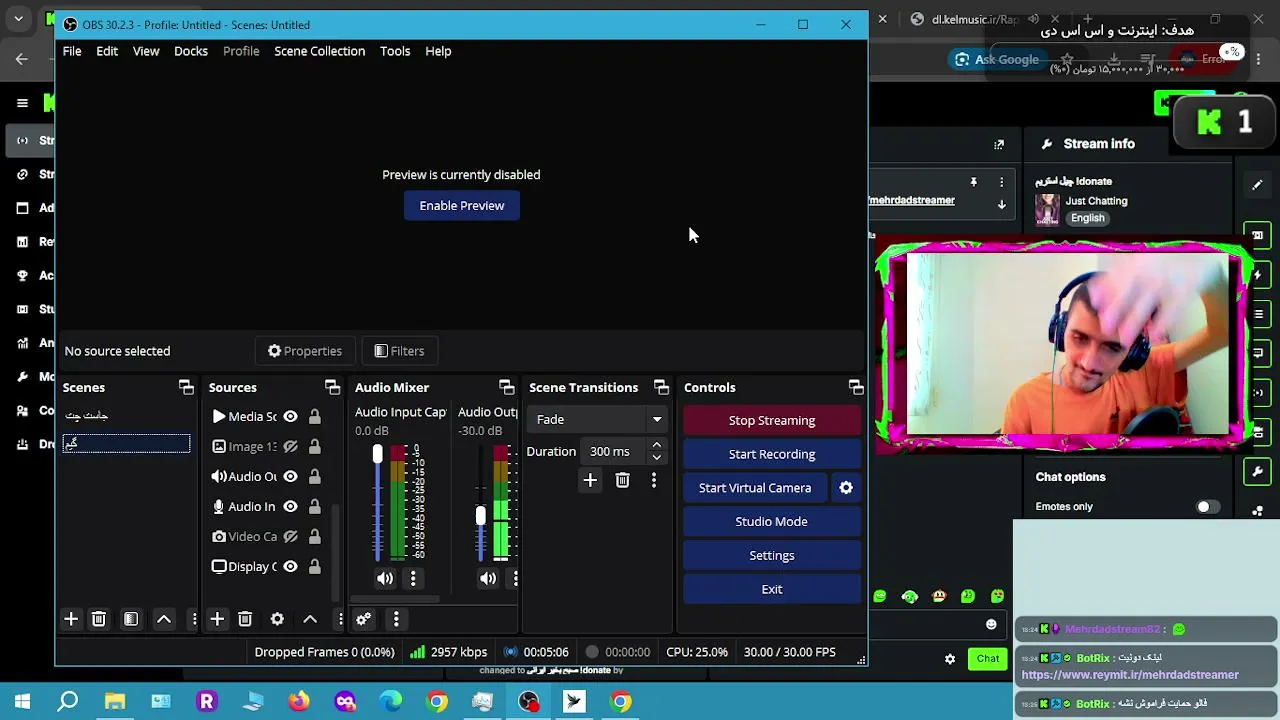Viewport: 1280px width, 720px height.
Task: Open the Audio Mixer toolbar options menu
Action: [396, 619]
